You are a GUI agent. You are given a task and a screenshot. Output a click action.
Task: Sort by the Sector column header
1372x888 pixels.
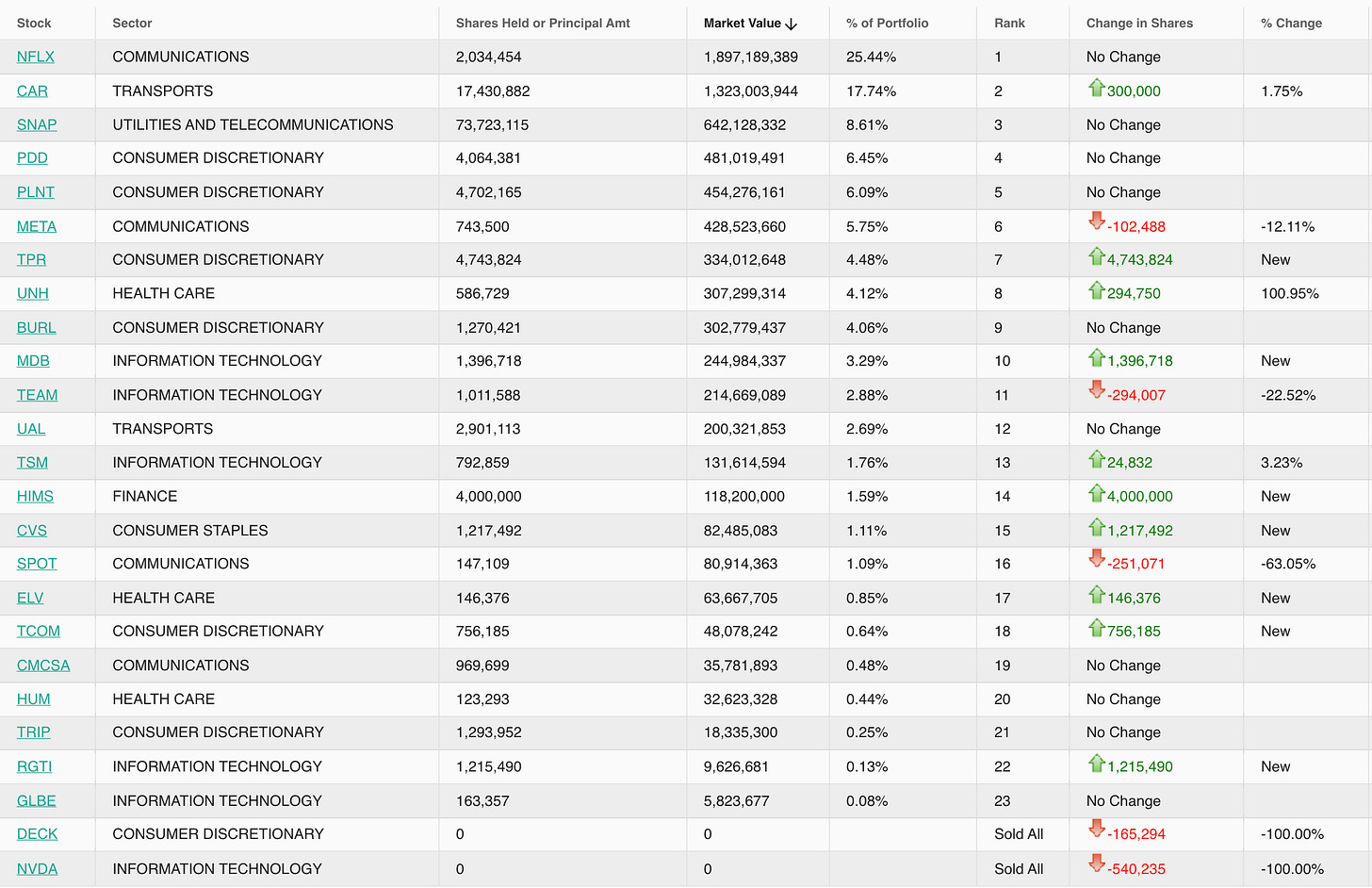132,23
